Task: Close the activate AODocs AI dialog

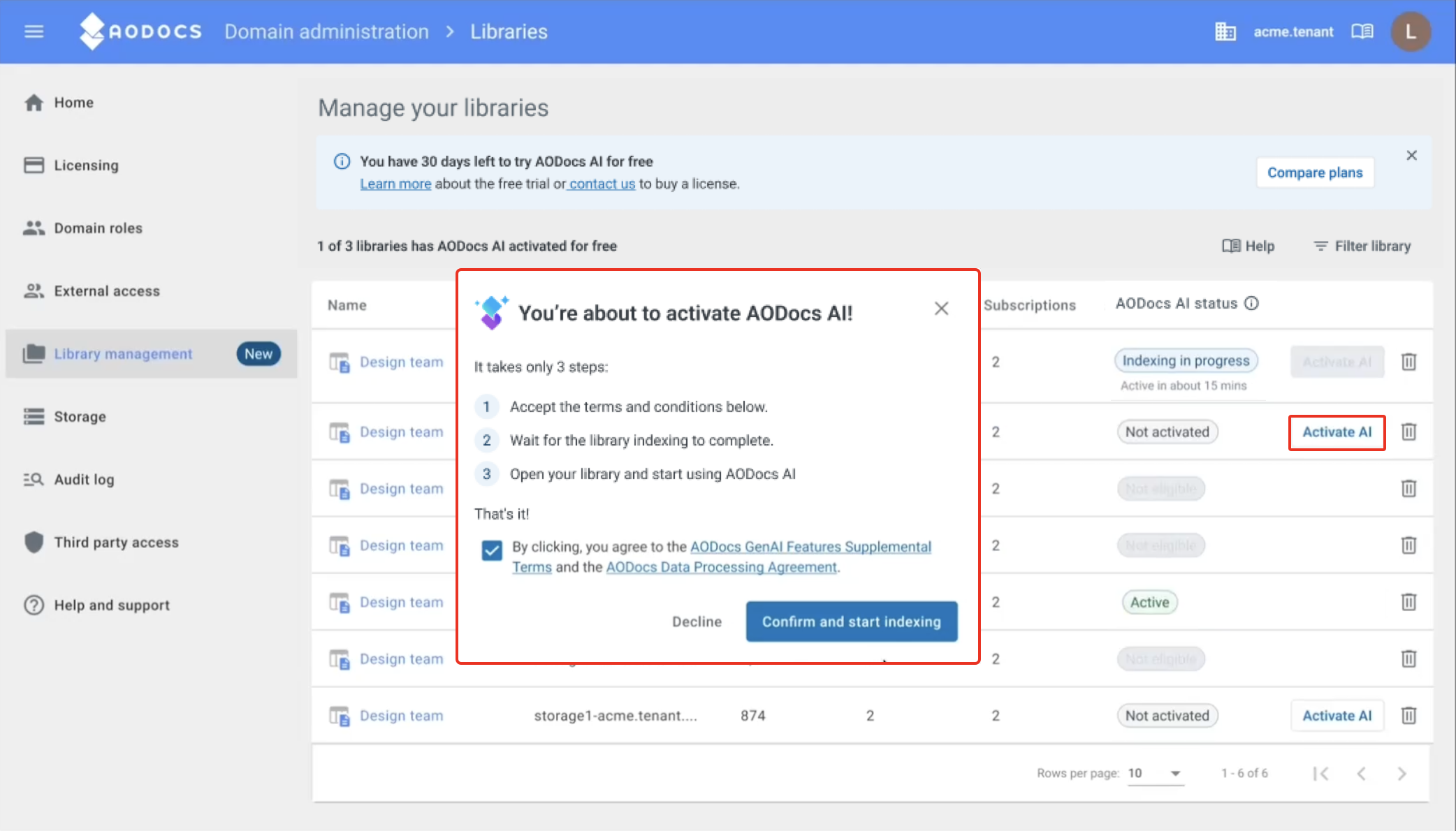Action: (x=941, y=308)
